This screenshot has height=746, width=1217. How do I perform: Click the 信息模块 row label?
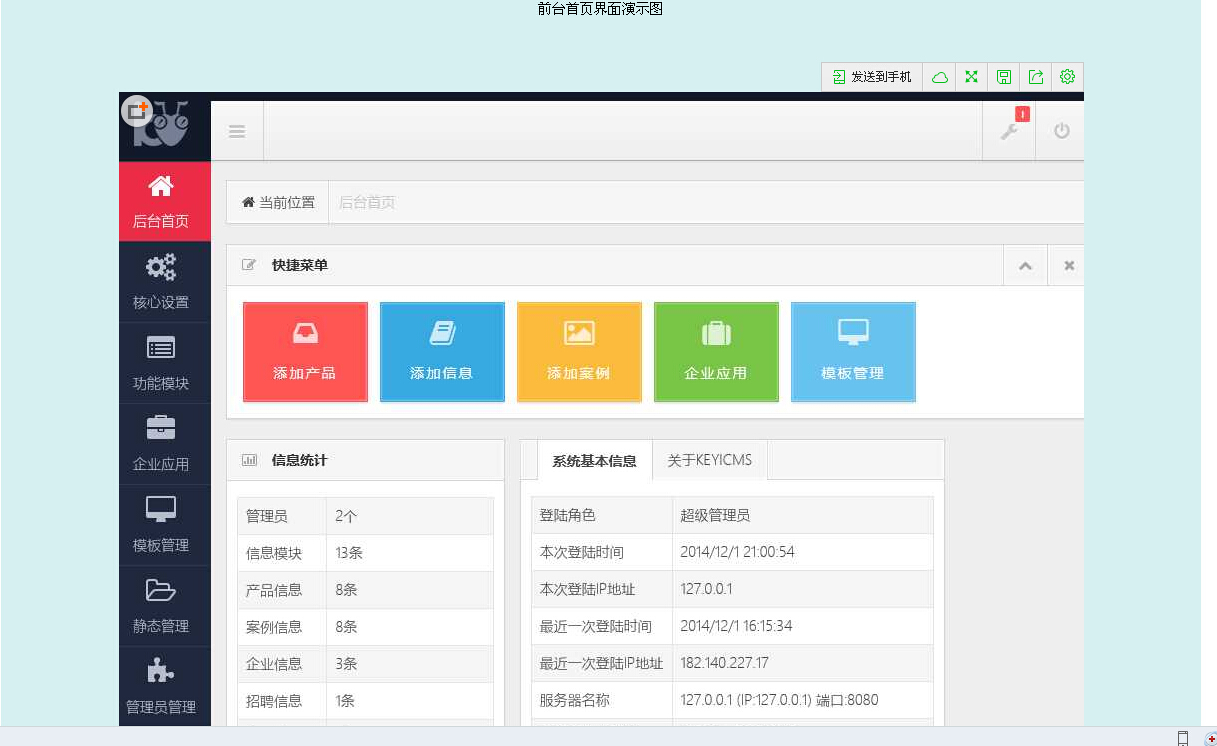(274, 553)
